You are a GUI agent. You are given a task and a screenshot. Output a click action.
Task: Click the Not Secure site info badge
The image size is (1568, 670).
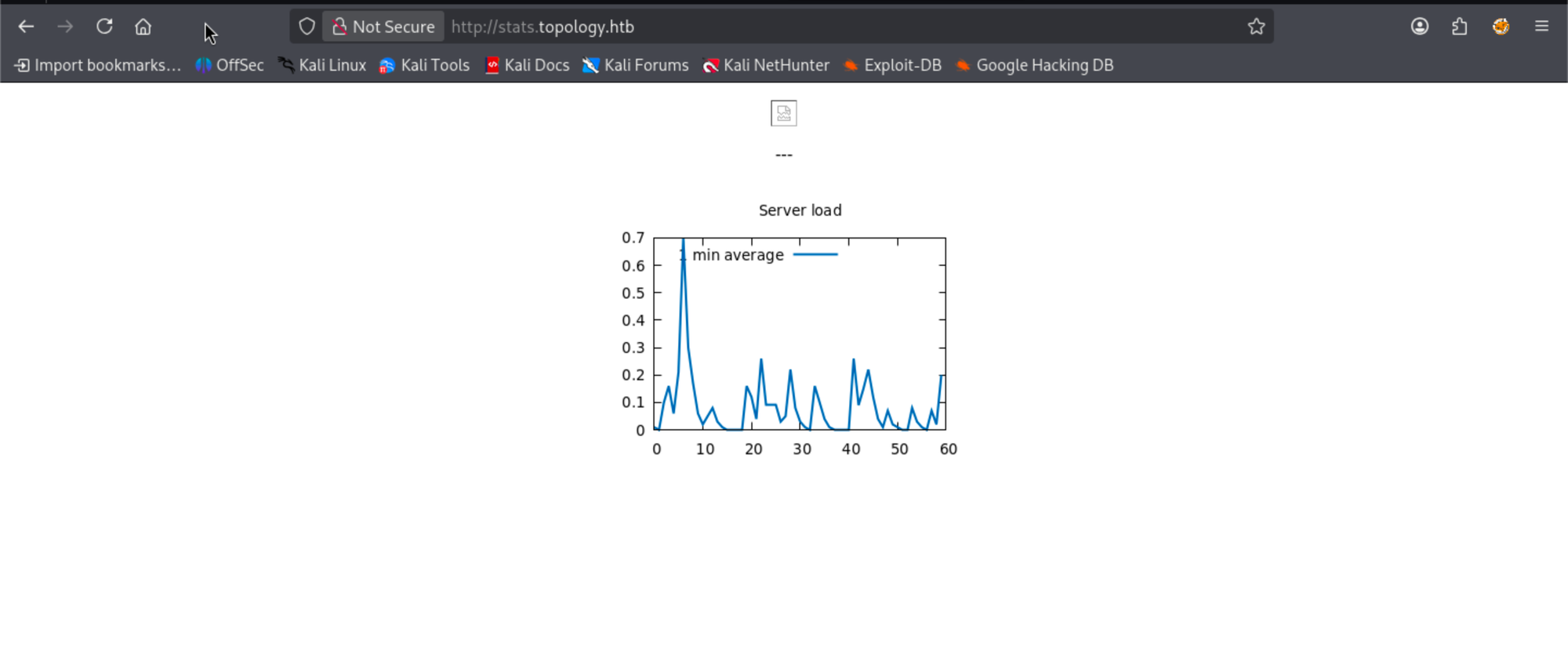(x=383, y=27)
